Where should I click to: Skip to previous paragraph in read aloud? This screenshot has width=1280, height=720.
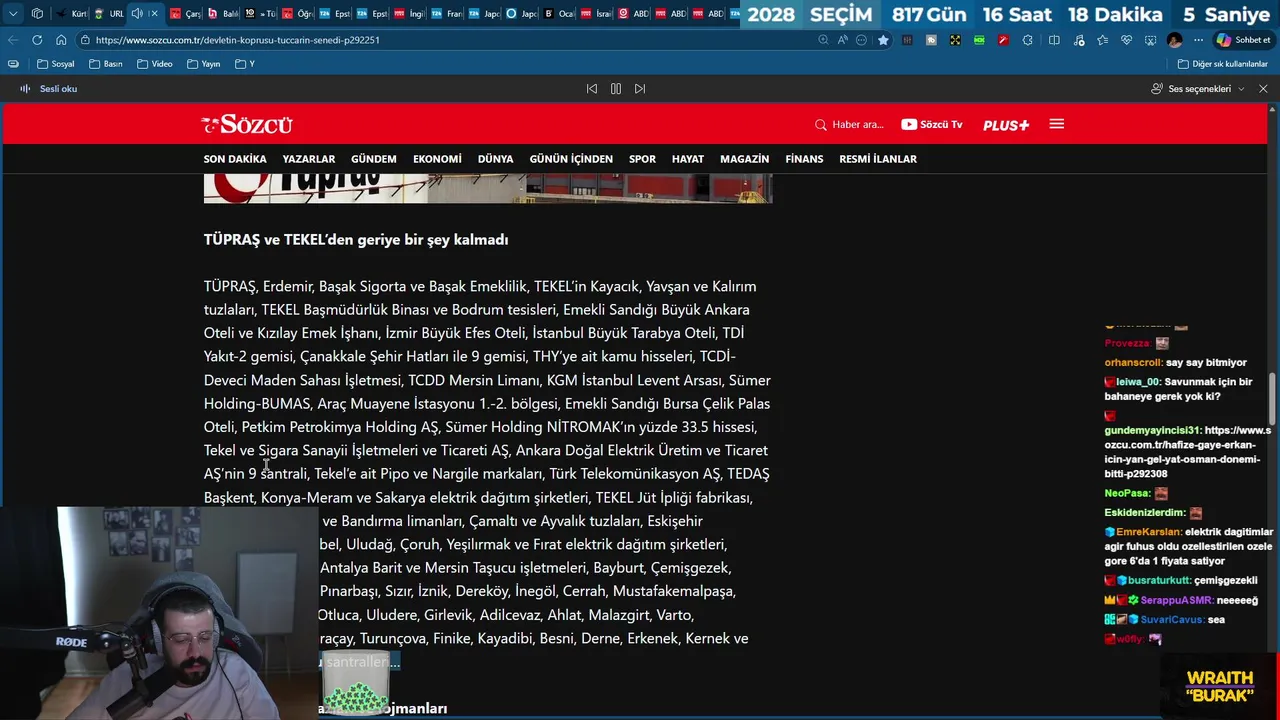click(592, 89)
